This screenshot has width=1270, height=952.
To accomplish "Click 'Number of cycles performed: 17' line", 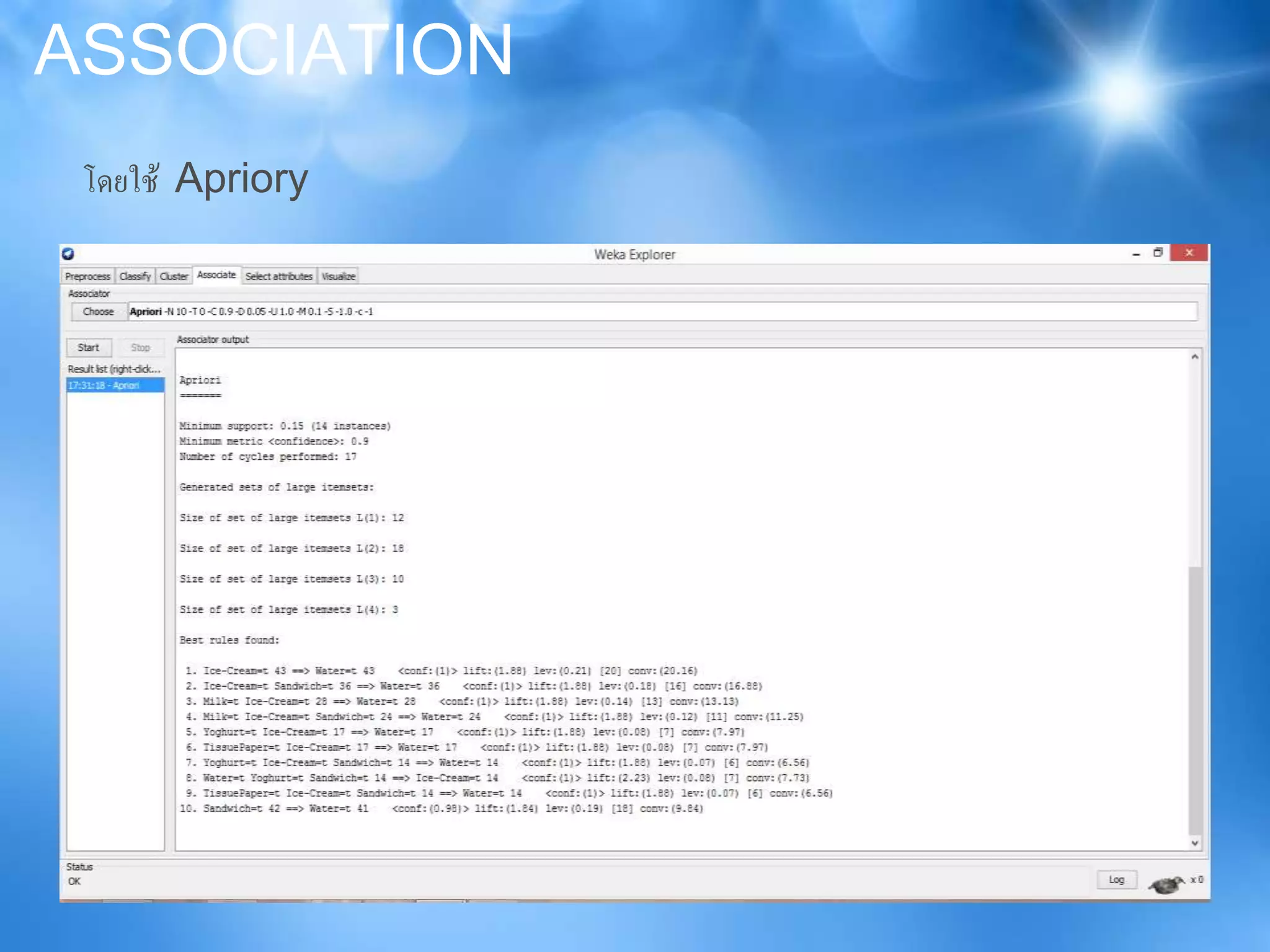I will coord(268,457).
